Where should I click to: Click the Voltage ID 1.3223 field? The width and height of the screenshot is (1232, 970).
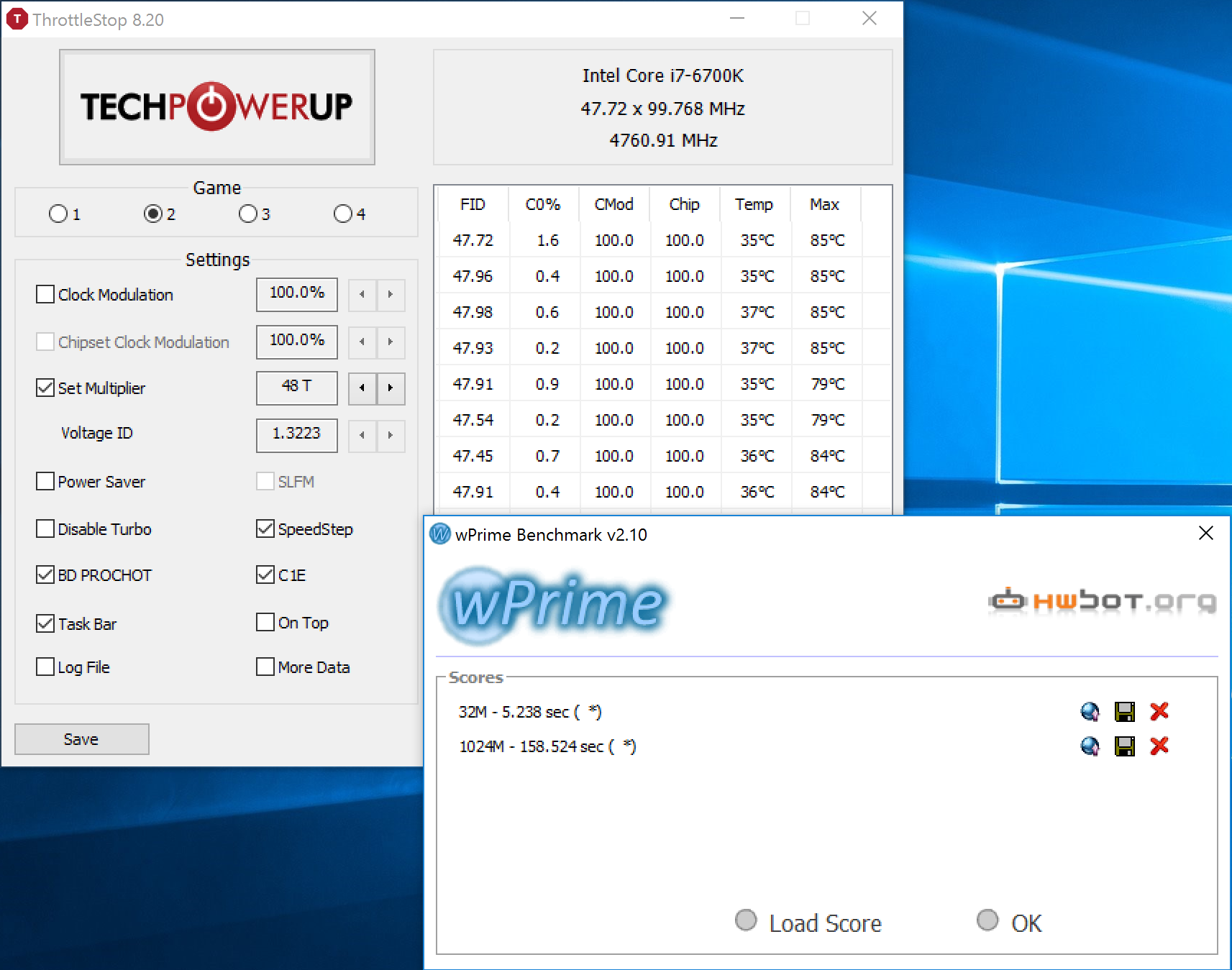(x=297, y=435)
